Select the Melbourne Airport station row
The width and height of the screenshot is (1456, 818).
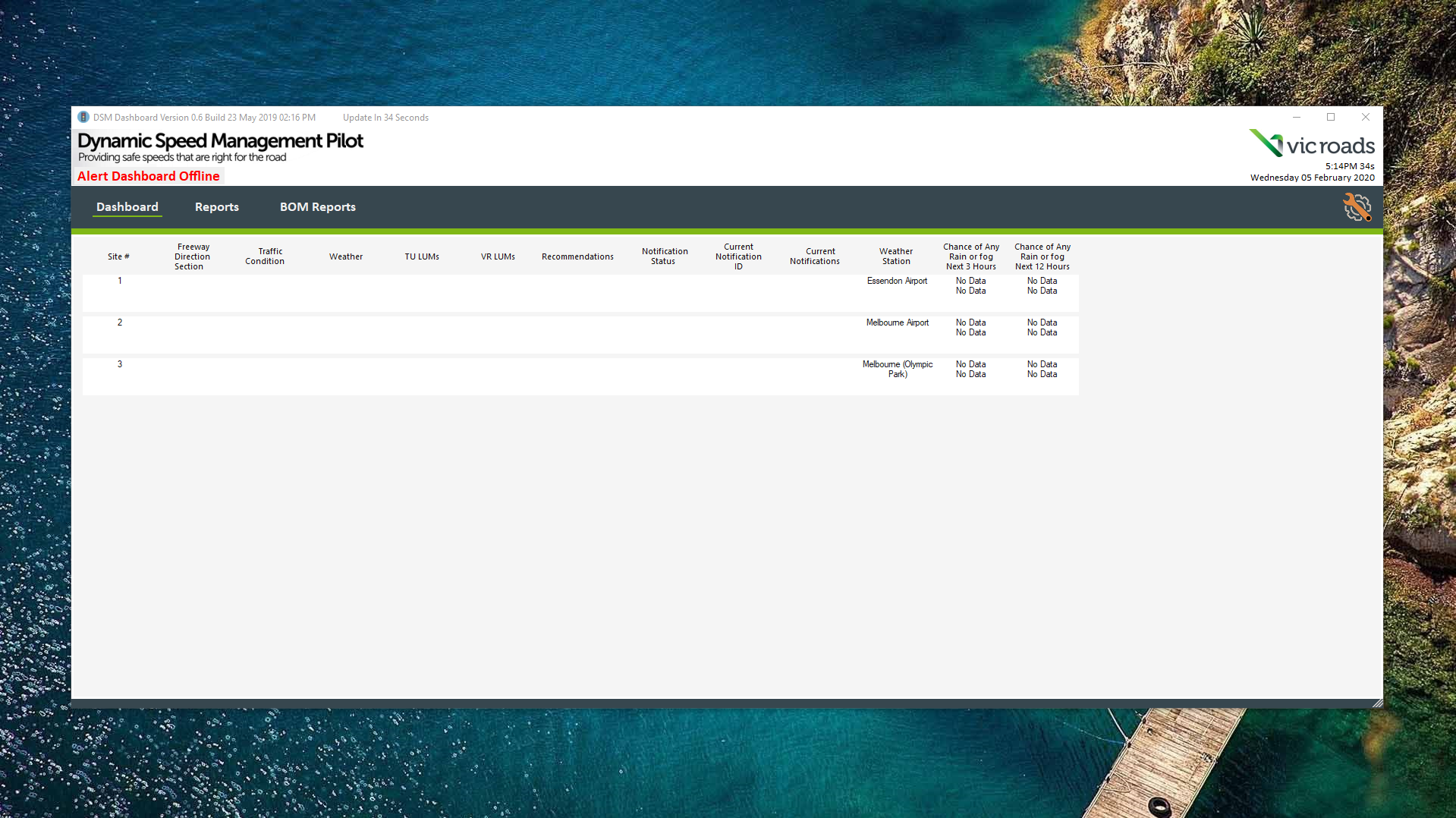tap(897, 323)
